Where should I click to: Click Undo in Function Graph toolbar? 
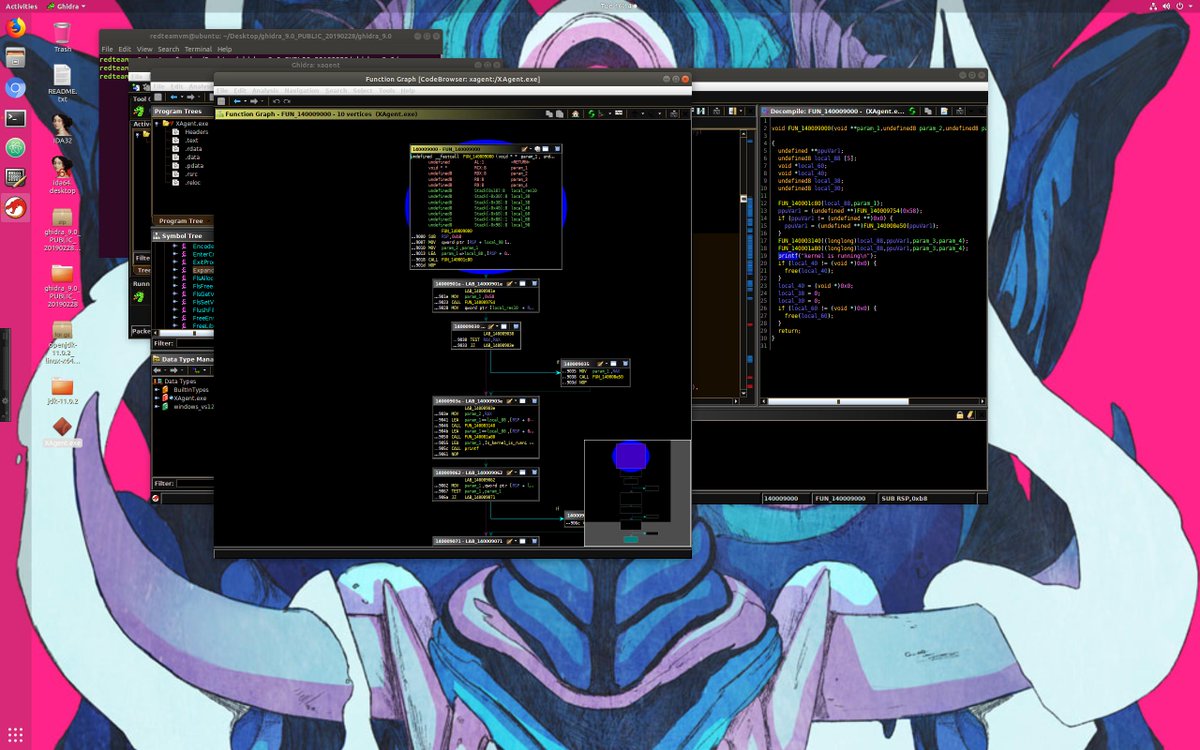(x=276, y=101)
